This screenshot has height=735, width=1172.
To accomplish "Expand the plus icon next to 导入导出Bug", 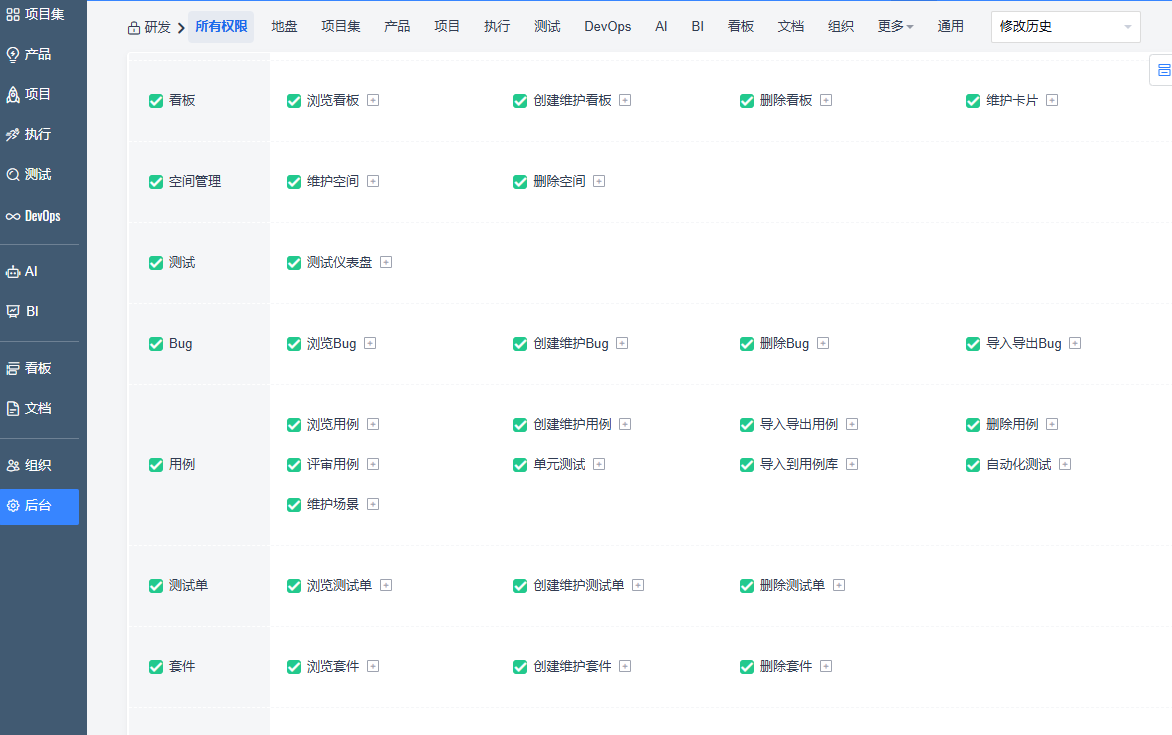I will click(x=1075, y=343).
